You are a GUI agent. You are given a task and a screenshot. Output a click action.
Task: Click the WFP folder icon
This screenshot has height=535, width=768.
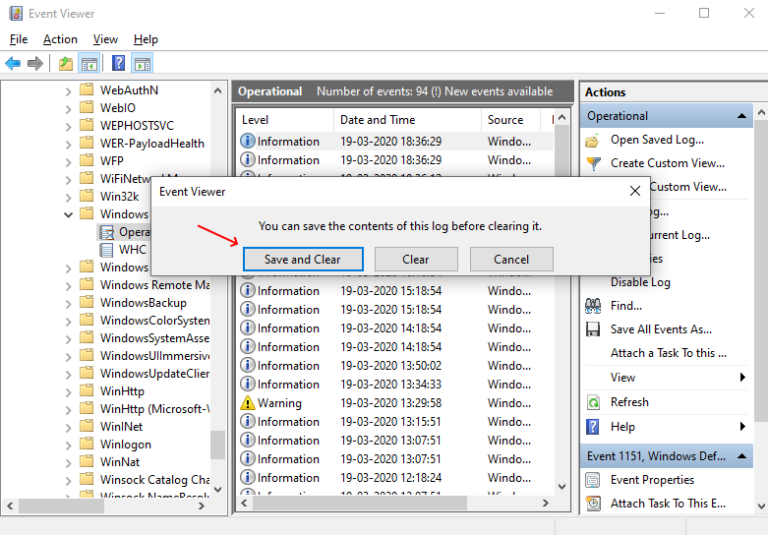coord(87,160)
